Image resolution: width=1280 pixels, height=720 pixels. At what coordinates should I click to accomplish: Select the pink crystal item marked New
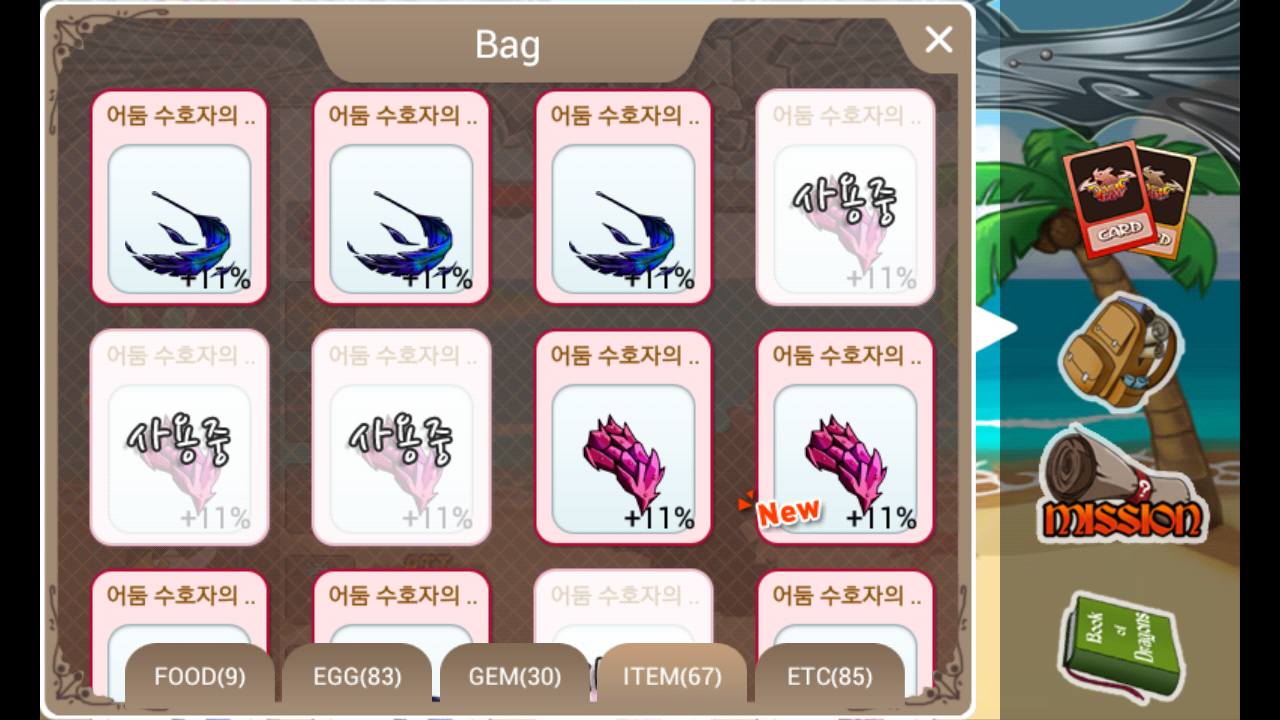pos(846,438)
